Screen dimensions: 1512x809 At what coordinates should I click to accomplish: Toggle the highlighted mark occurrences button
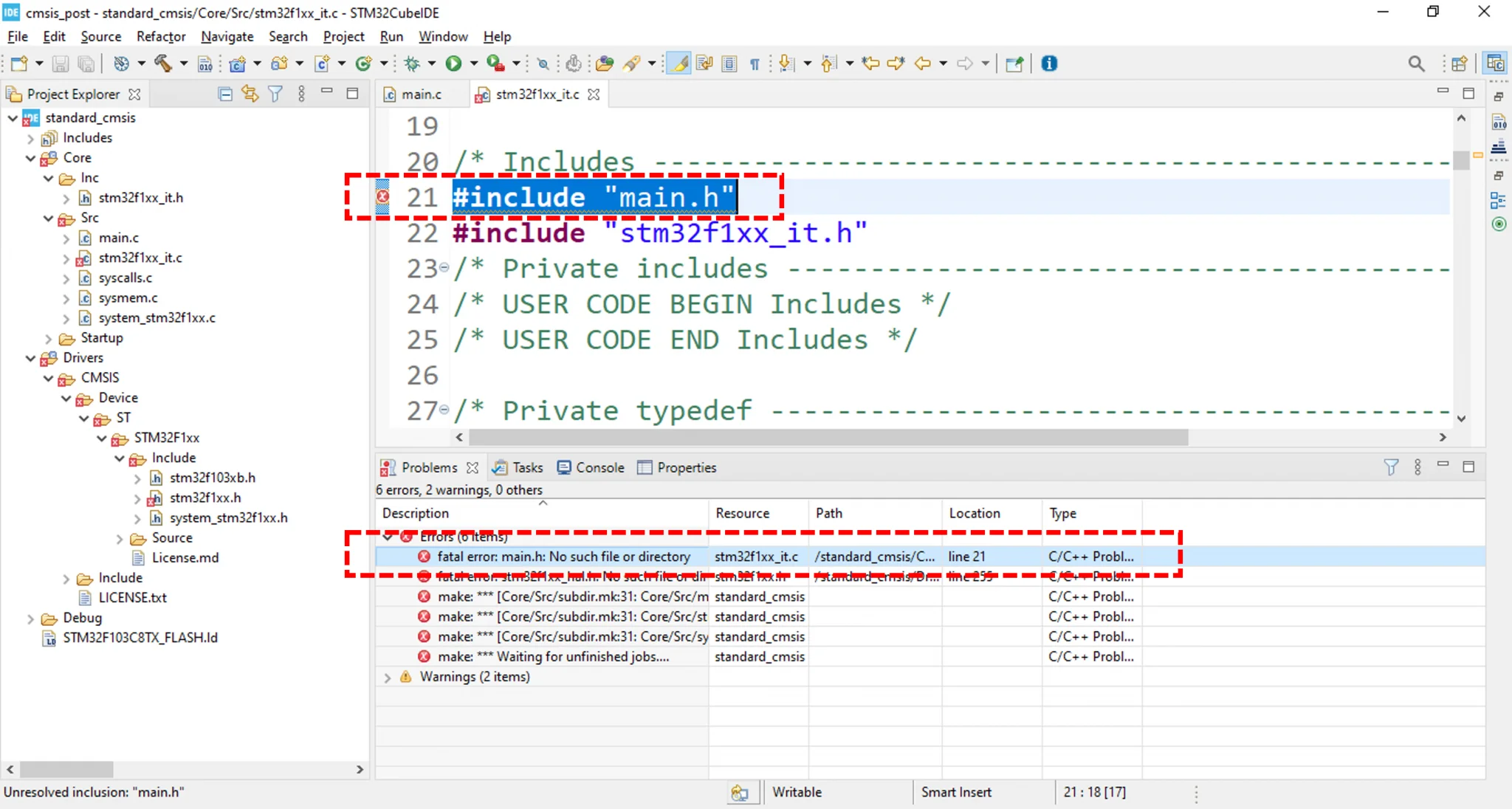pos(679,63)
